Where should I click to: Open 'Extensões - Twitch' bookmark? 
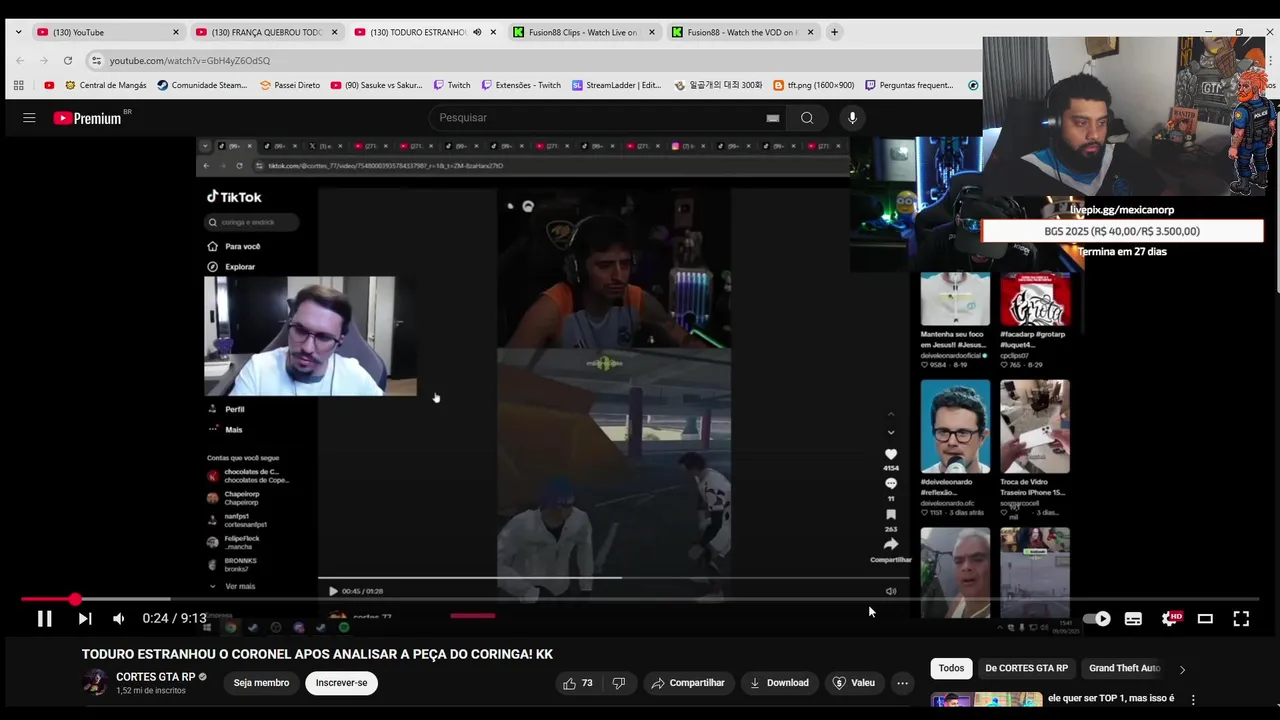click(520, 85)
